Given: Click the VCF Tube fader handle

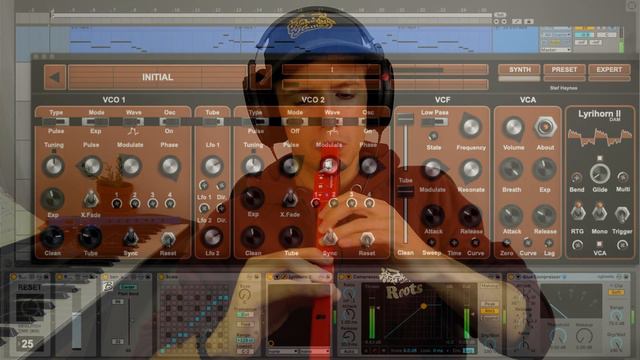Looking at the screenshot, I should pos(405,120).
